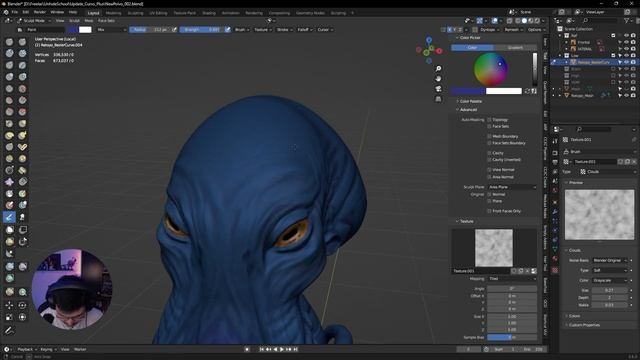The height and width of the screenshot is (360, 640).
Task: Open the Render menu
Action: point(40,12)
